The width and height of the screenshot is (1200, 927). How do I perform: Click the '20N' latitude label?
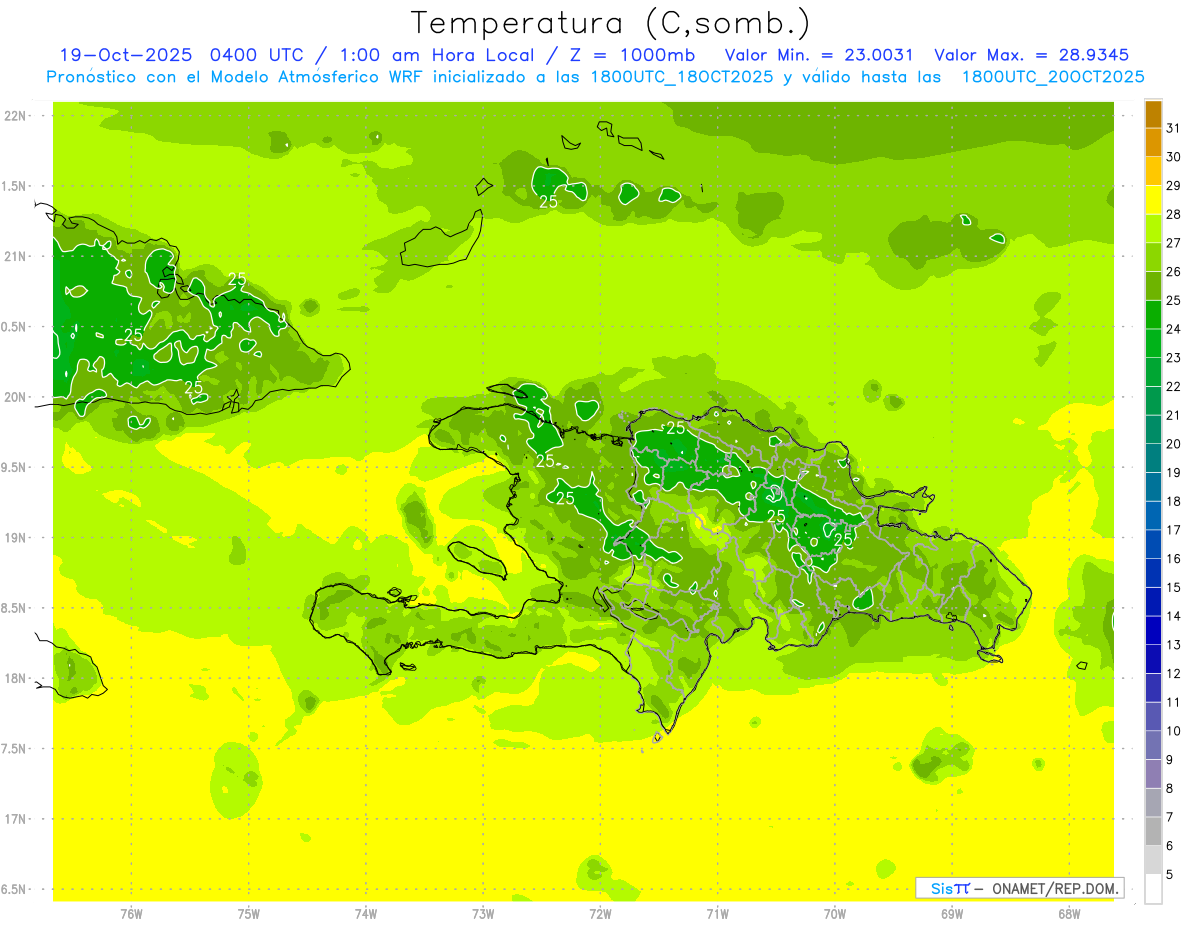tap(17, 398)
